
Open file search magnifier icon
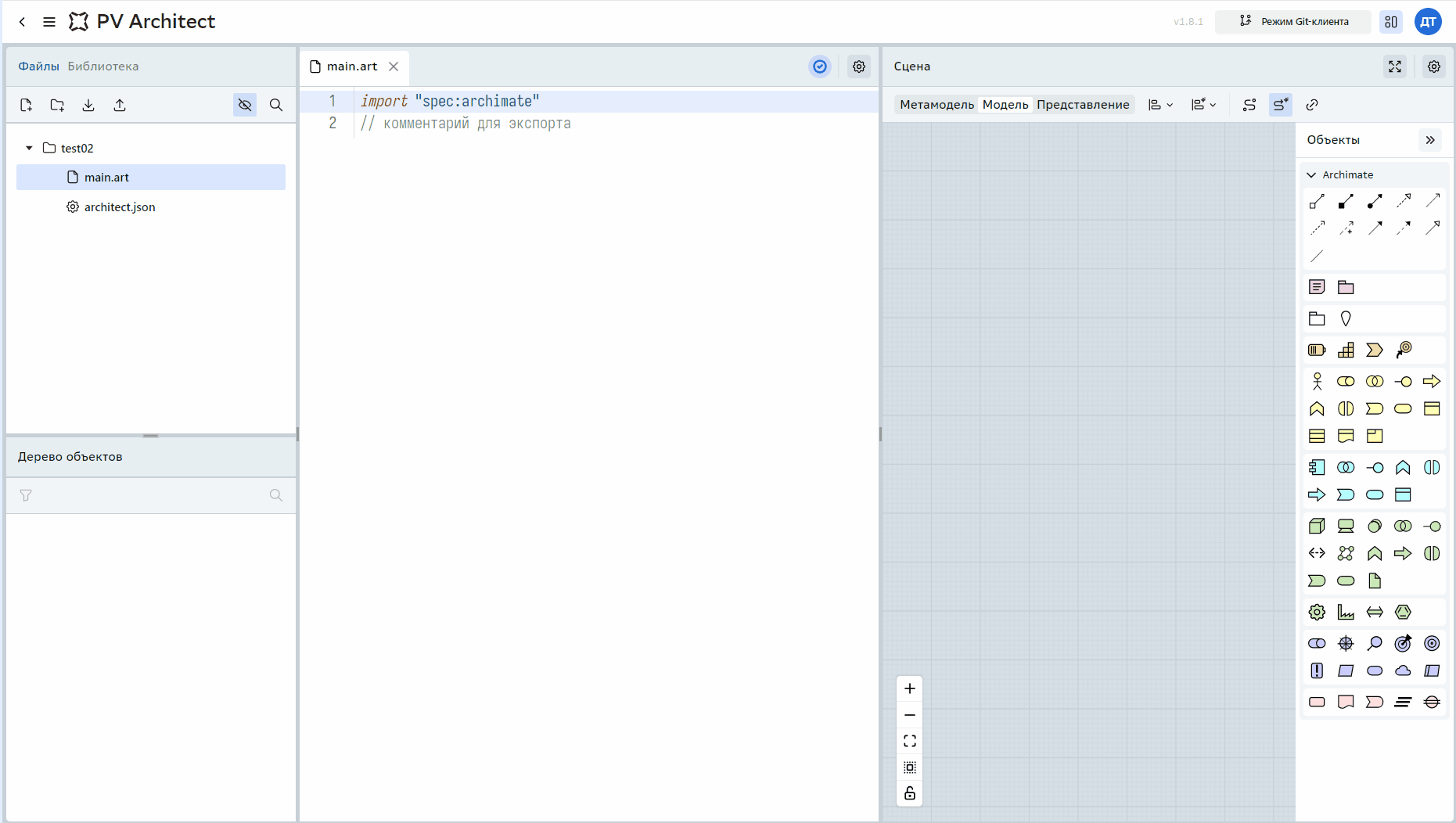pyautogui.click(x=276, y=105)
